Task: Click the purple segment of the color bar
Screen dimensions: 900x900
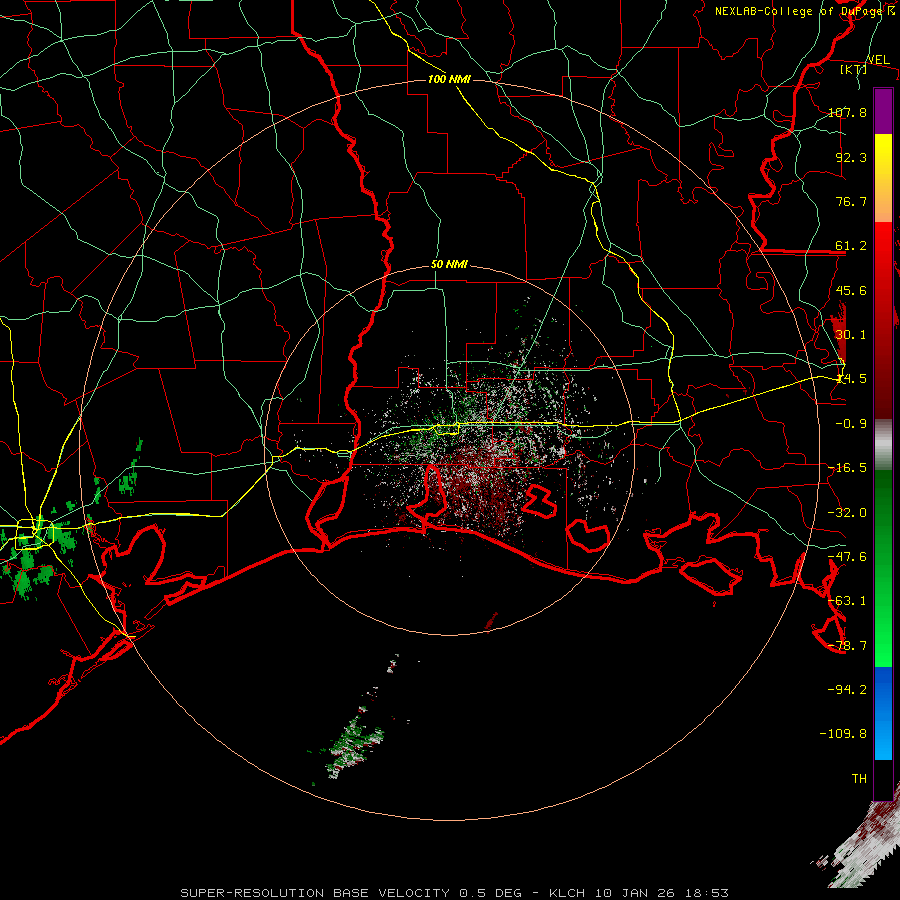Action: tap(883, 111)
